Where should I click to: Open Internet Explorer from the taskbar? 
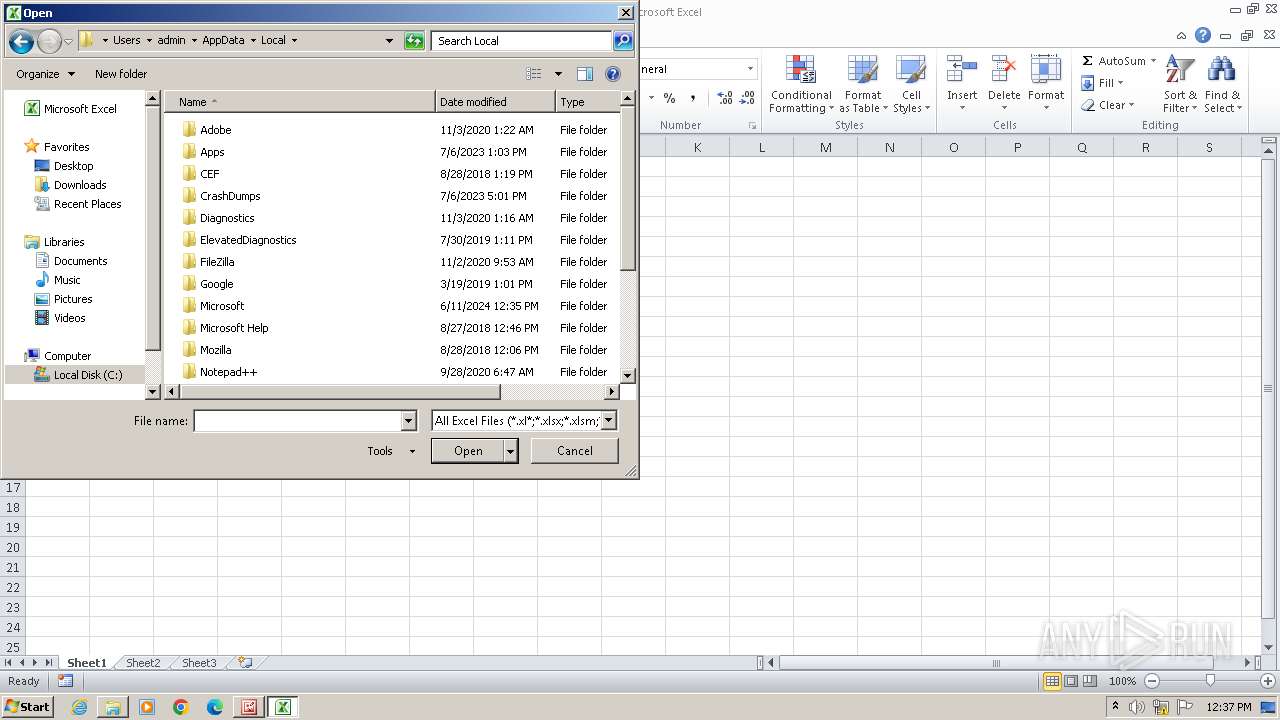click(x=79, y=707)
